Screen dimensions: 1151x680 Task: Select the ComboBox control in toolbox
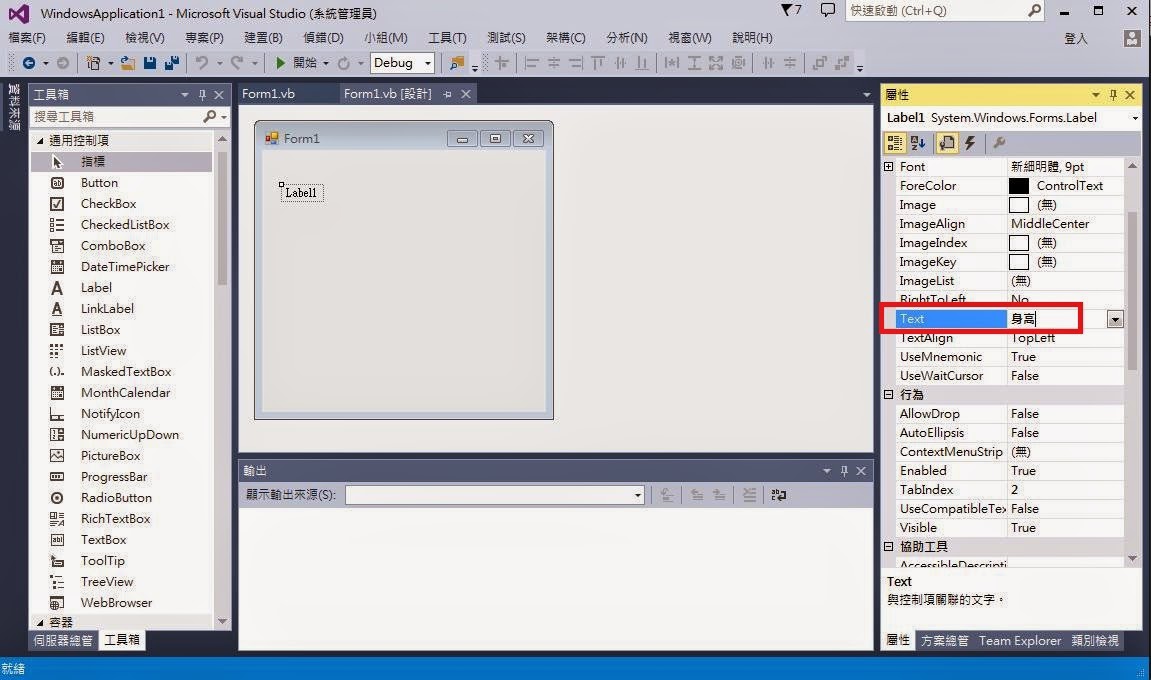[112, 246]
